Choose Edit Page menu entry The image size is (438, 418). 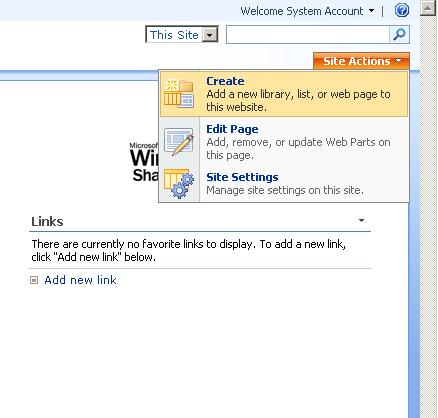[x=284, y=142]
